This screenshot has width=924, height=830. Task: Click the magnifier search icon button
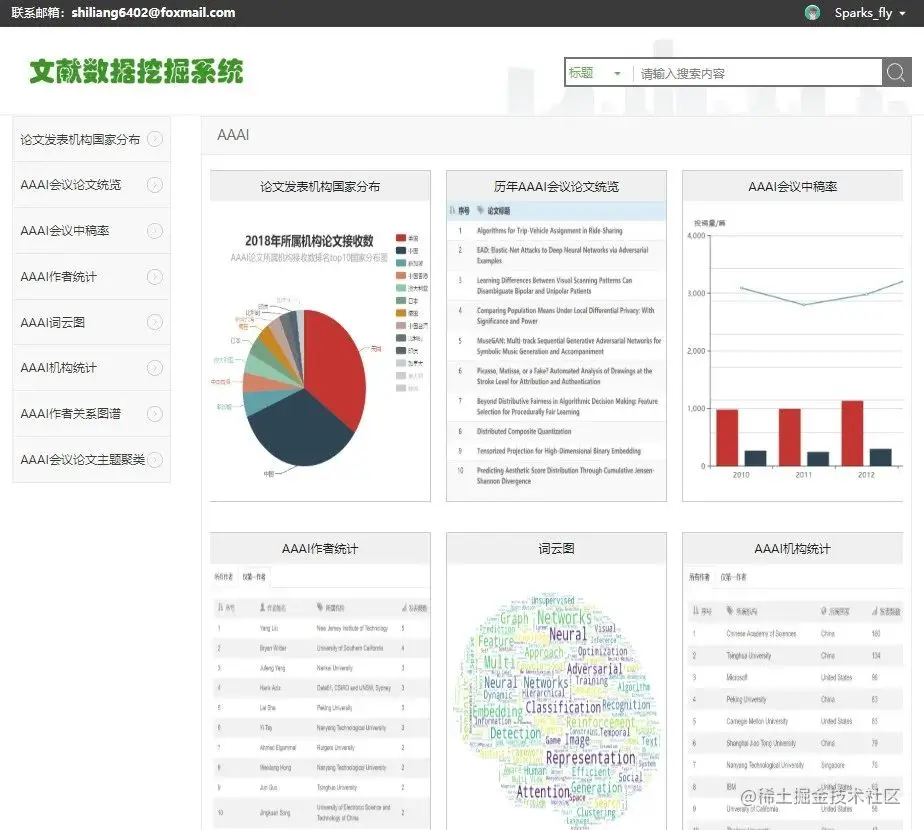pyautogui.click(x=896, y=73)
